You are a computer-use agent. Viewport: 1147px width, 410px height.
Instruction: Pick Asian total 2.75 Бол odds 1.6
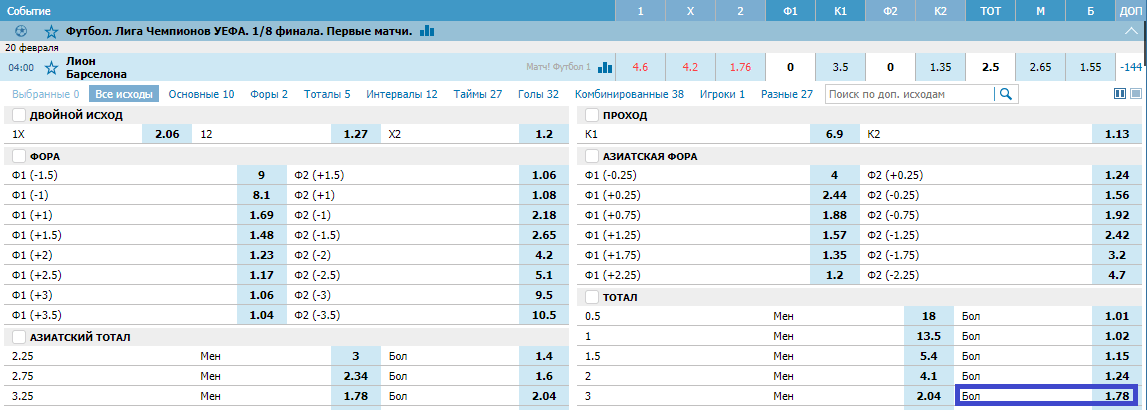[x=544, y=376]
